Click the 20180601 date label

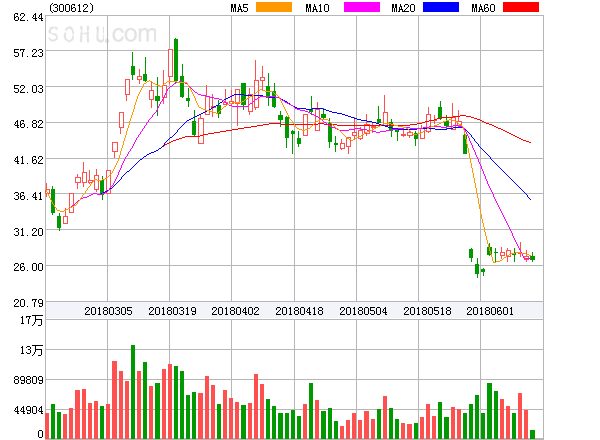[490, 311]
